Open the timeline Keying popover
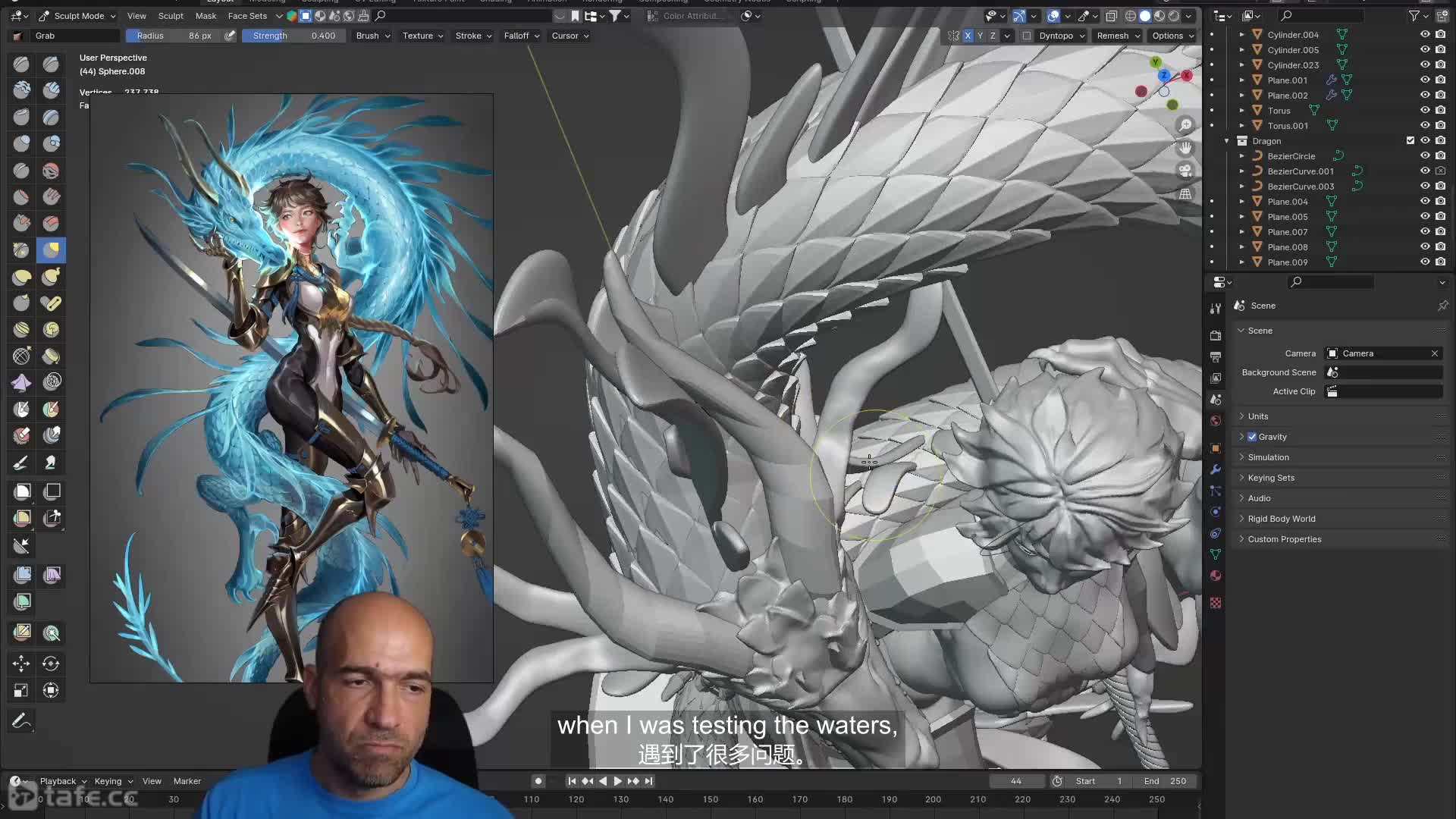The height and width of the screenshot is (819, 1456). click(113, 781)
